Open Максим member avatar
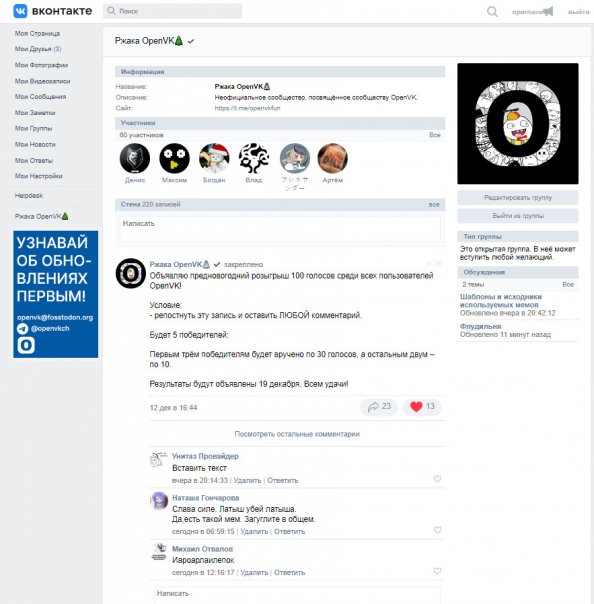Viewport: 594px width, 604px height. click(175, 158)
